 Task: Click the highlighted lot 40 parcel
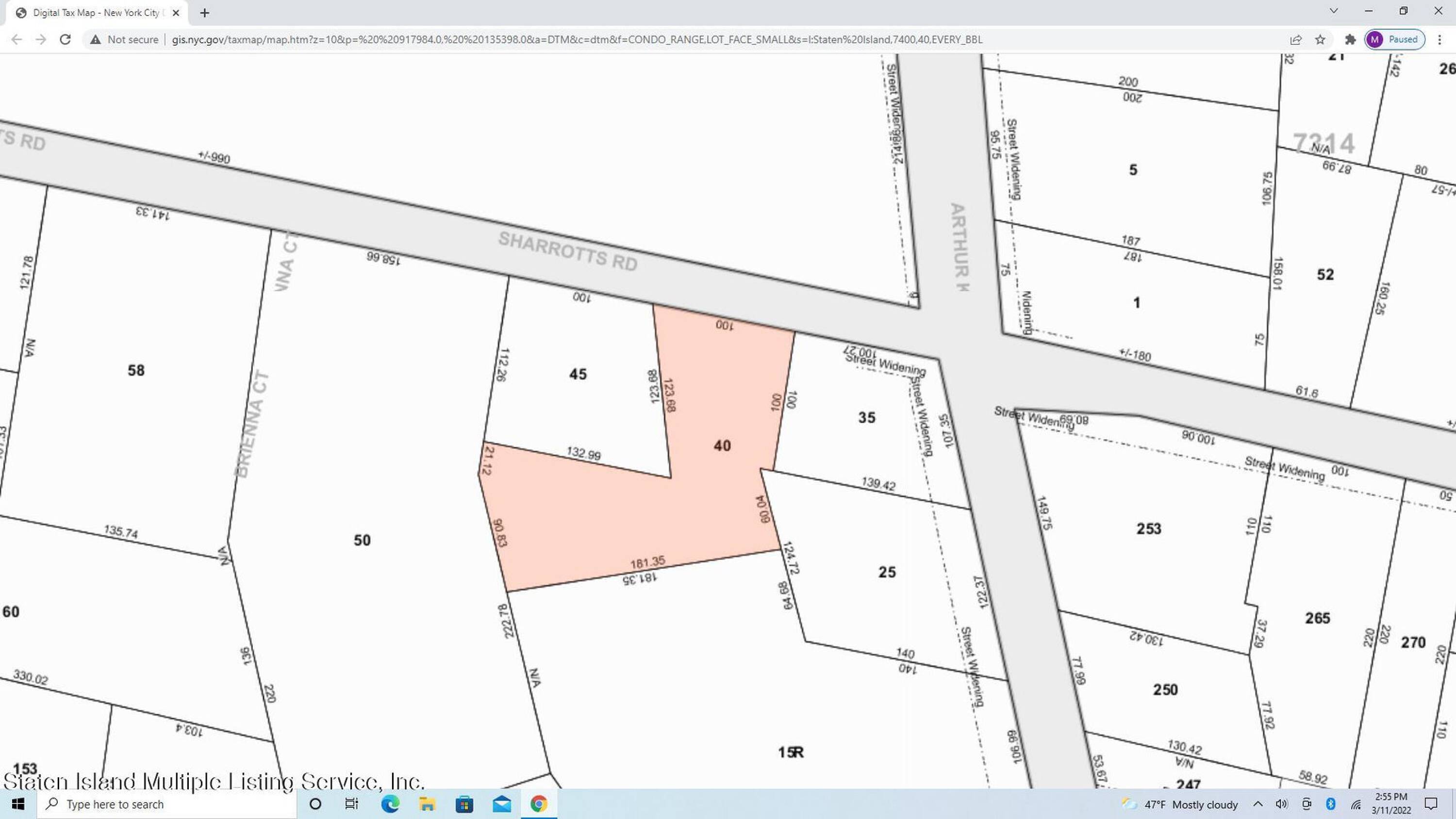tap(722, 446)
